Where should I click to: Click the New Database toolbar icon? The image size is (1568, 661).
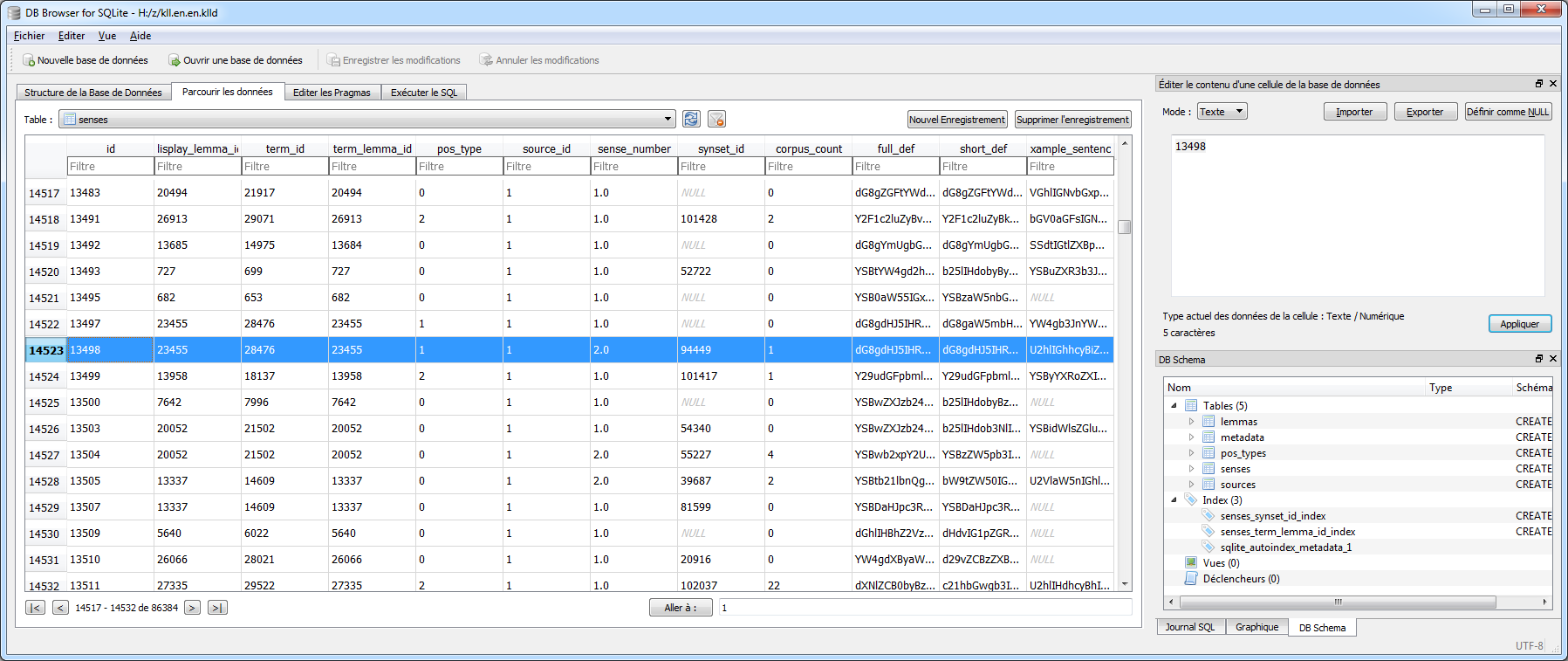29,60
